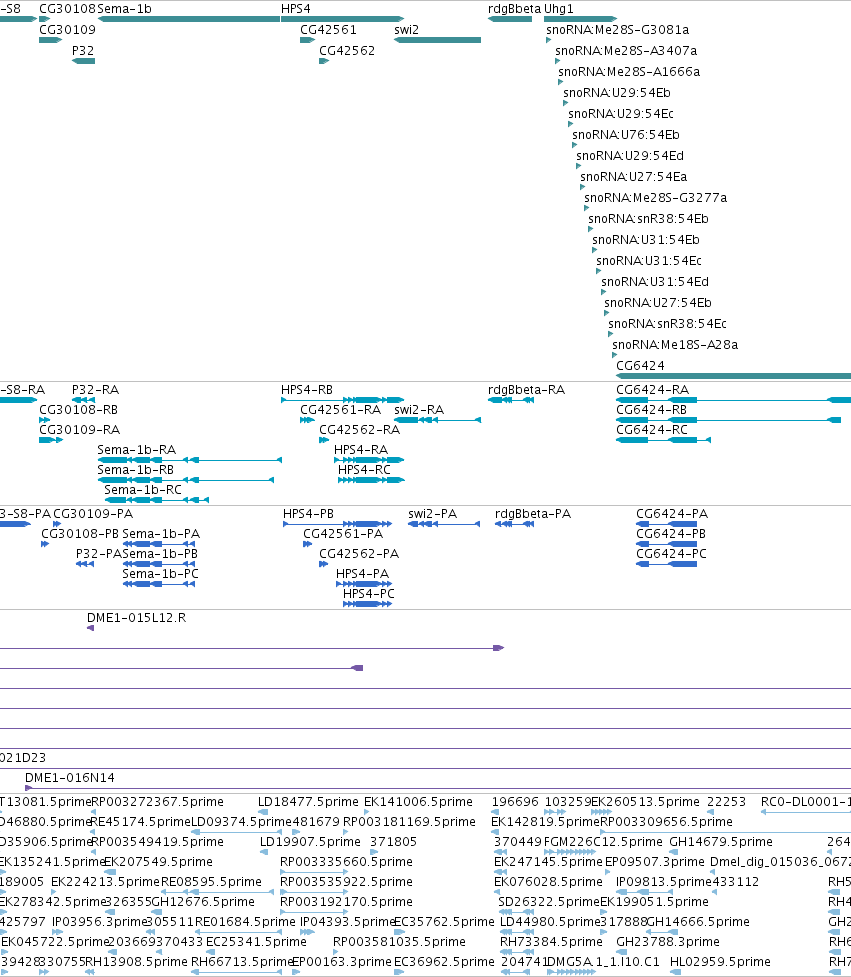The width and height of the screenshot is (851, 977).
Task: Select snoRNA:U76:54Eb feature label
Action: (625, 135)
